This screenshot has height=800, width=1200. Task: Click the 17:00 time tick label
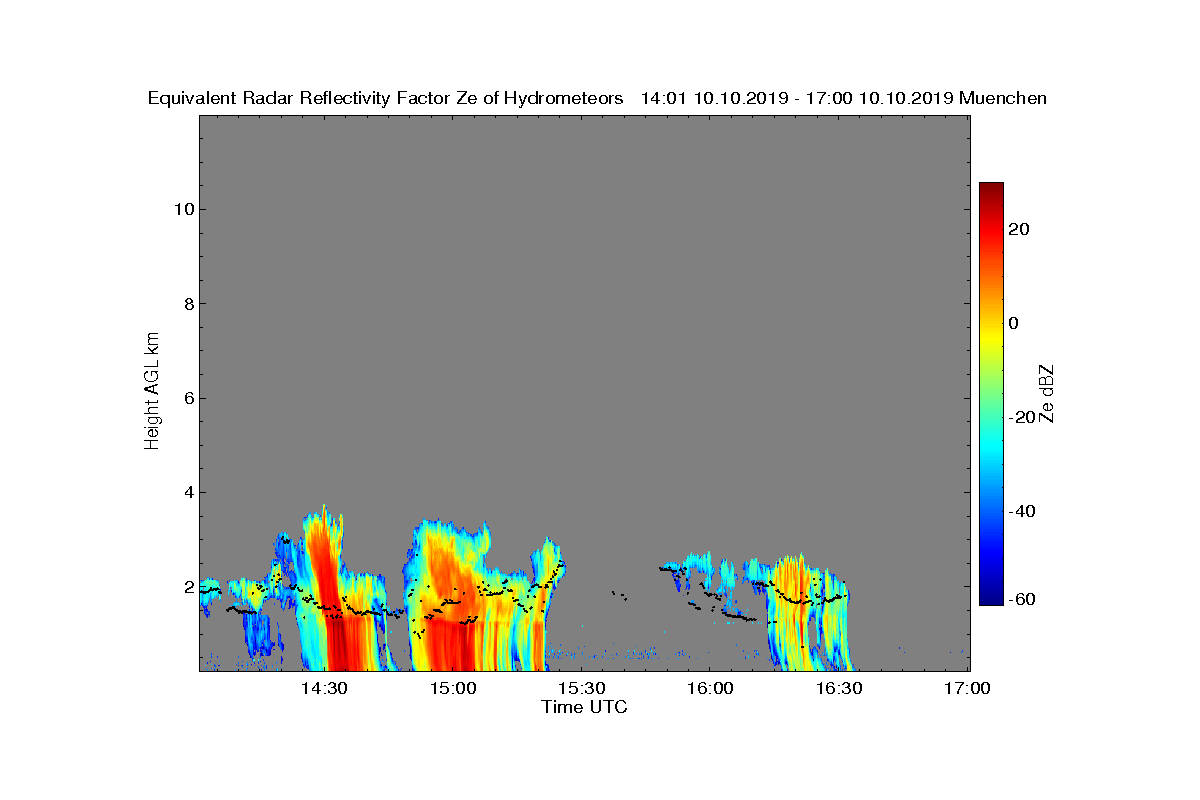click(x=966, y=689)
